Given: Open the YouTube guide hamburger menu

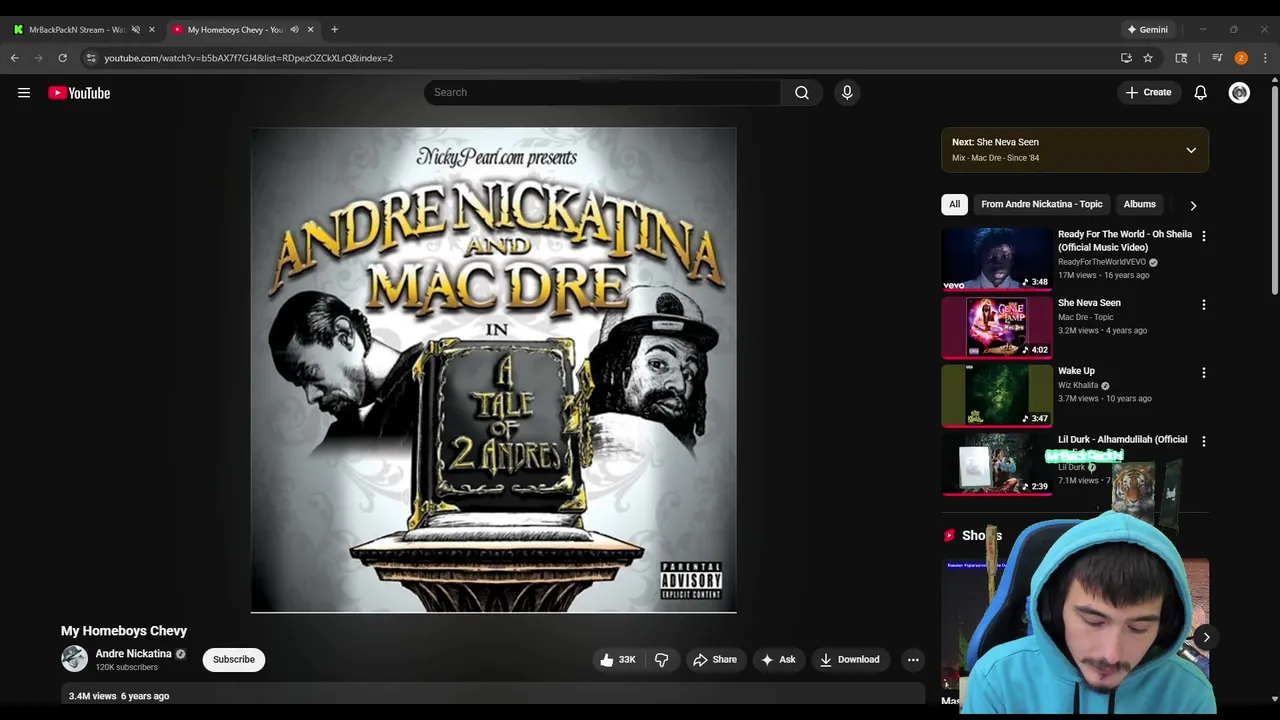Looking at the screenshot, I should [x=24, y=93].
